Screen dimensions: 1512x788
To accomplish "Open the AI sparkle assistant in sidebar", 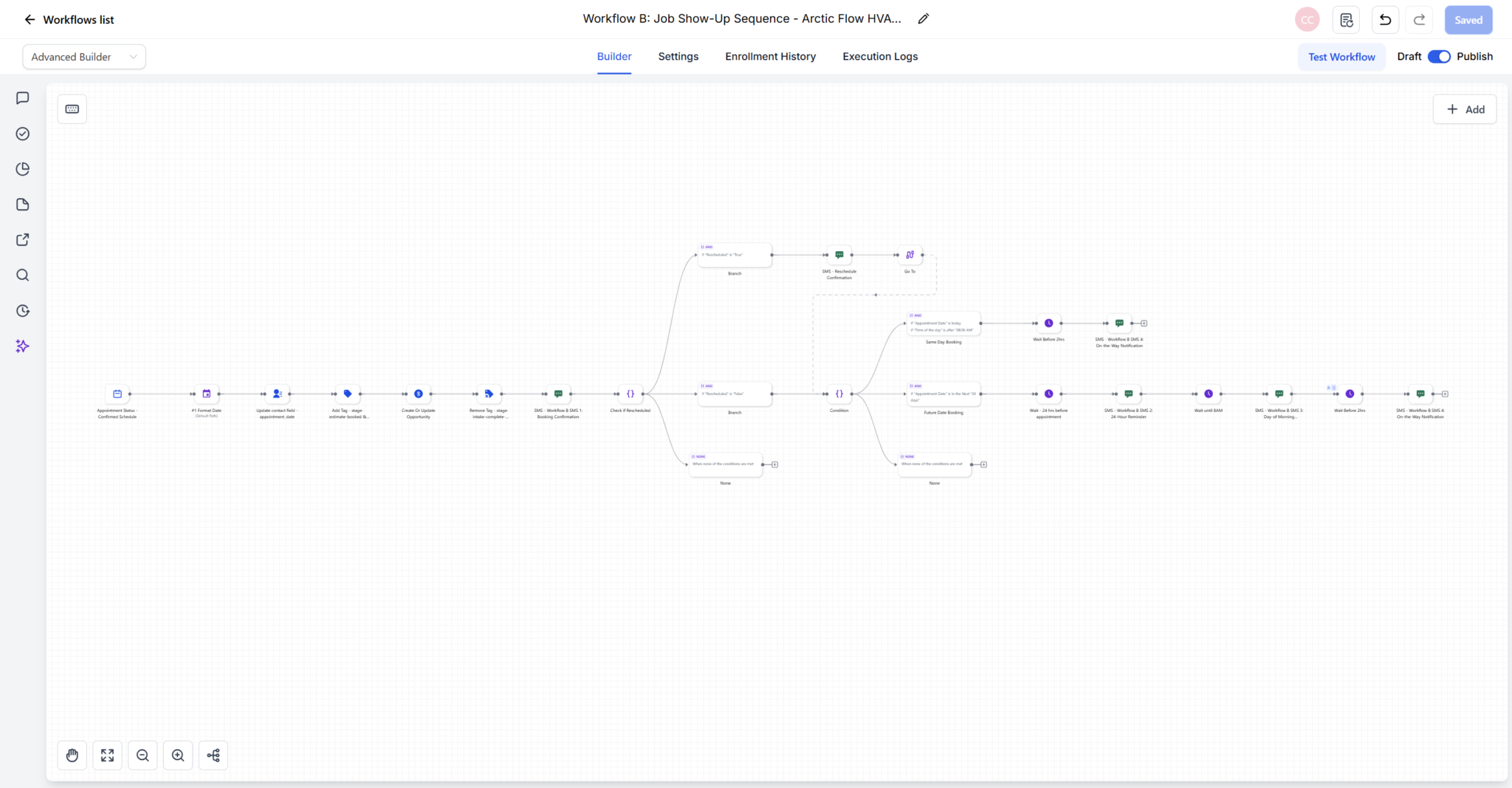I will (23, 346).
